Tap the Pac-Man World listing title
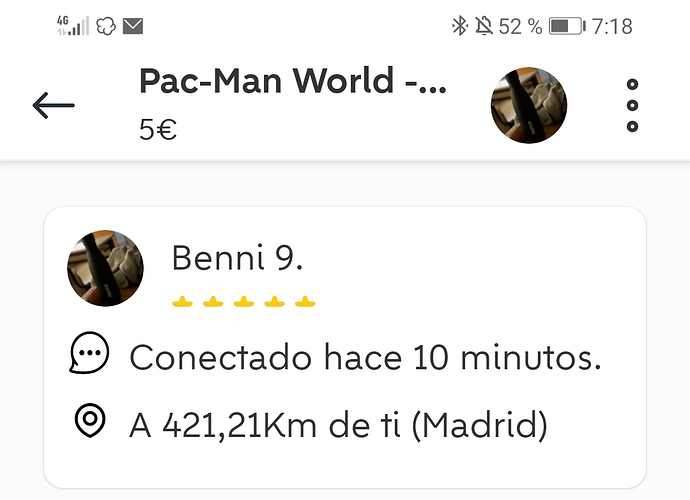Image resolution: width=690 pixels, height=500 pixels. pos(293,82)
